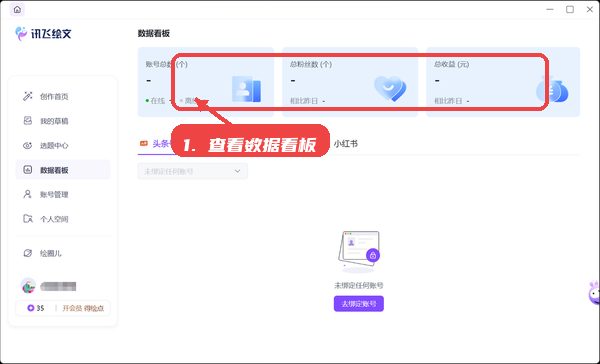Click 相比昨日 in the 总粉丝数 card

coord(304,101)
